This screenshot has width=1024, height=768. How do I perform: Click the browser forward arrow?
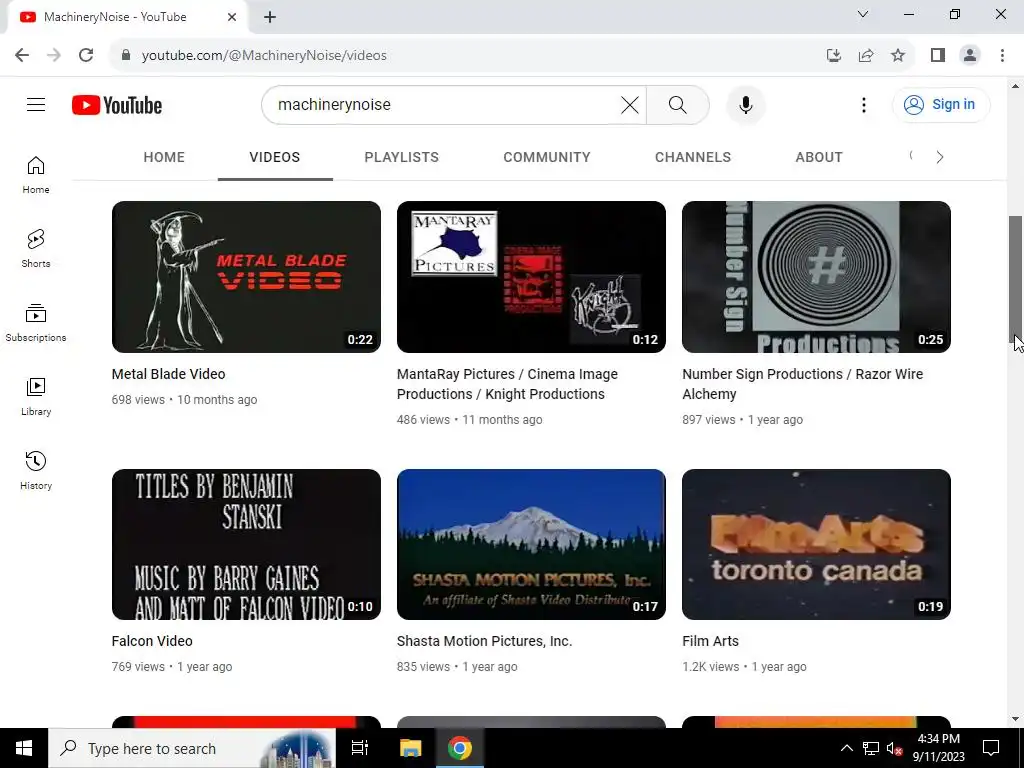[x=54, y=55]
